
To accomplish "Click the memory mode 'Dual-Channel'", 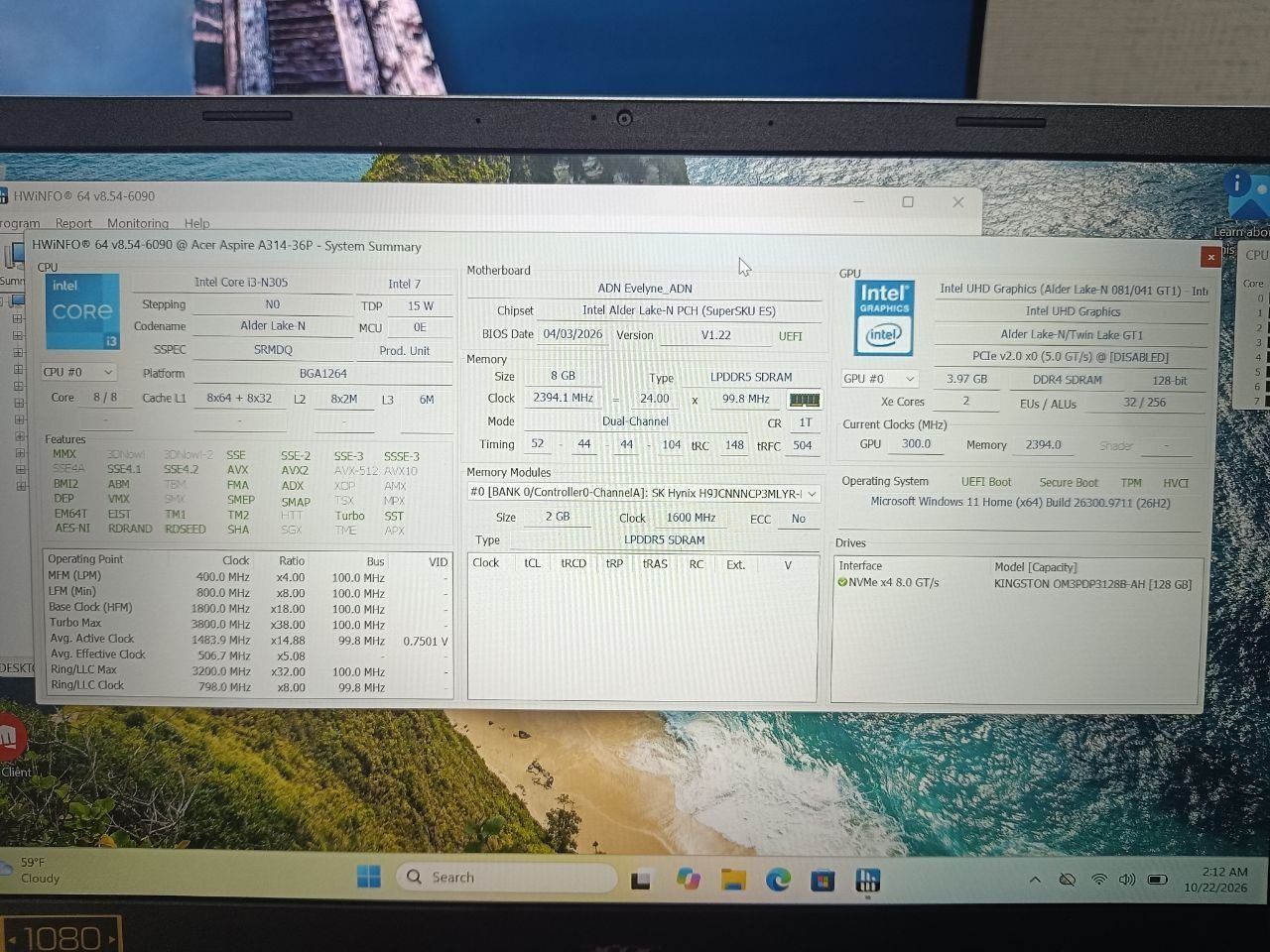I will point(635,421).
